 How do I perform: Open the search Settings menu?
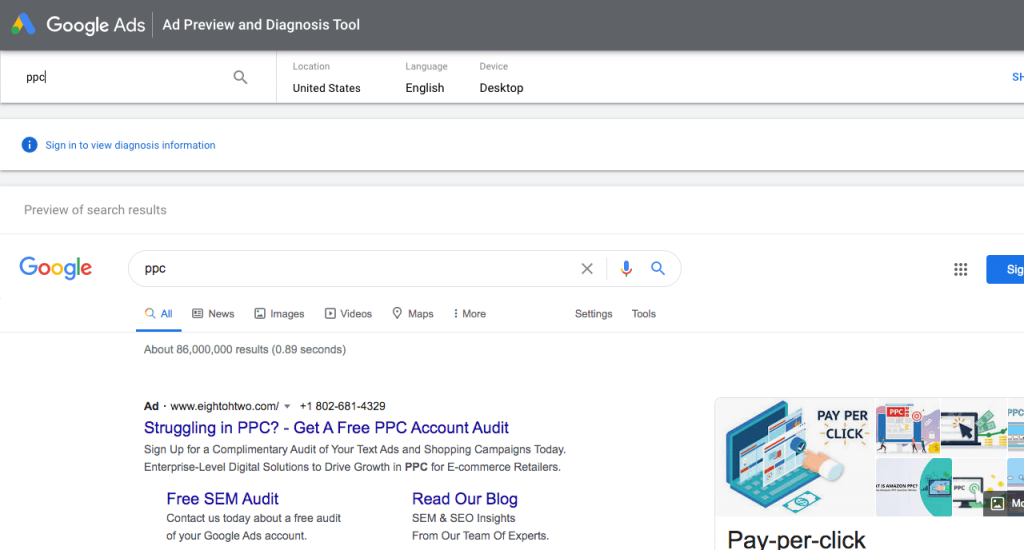click(x=594, y=314)
